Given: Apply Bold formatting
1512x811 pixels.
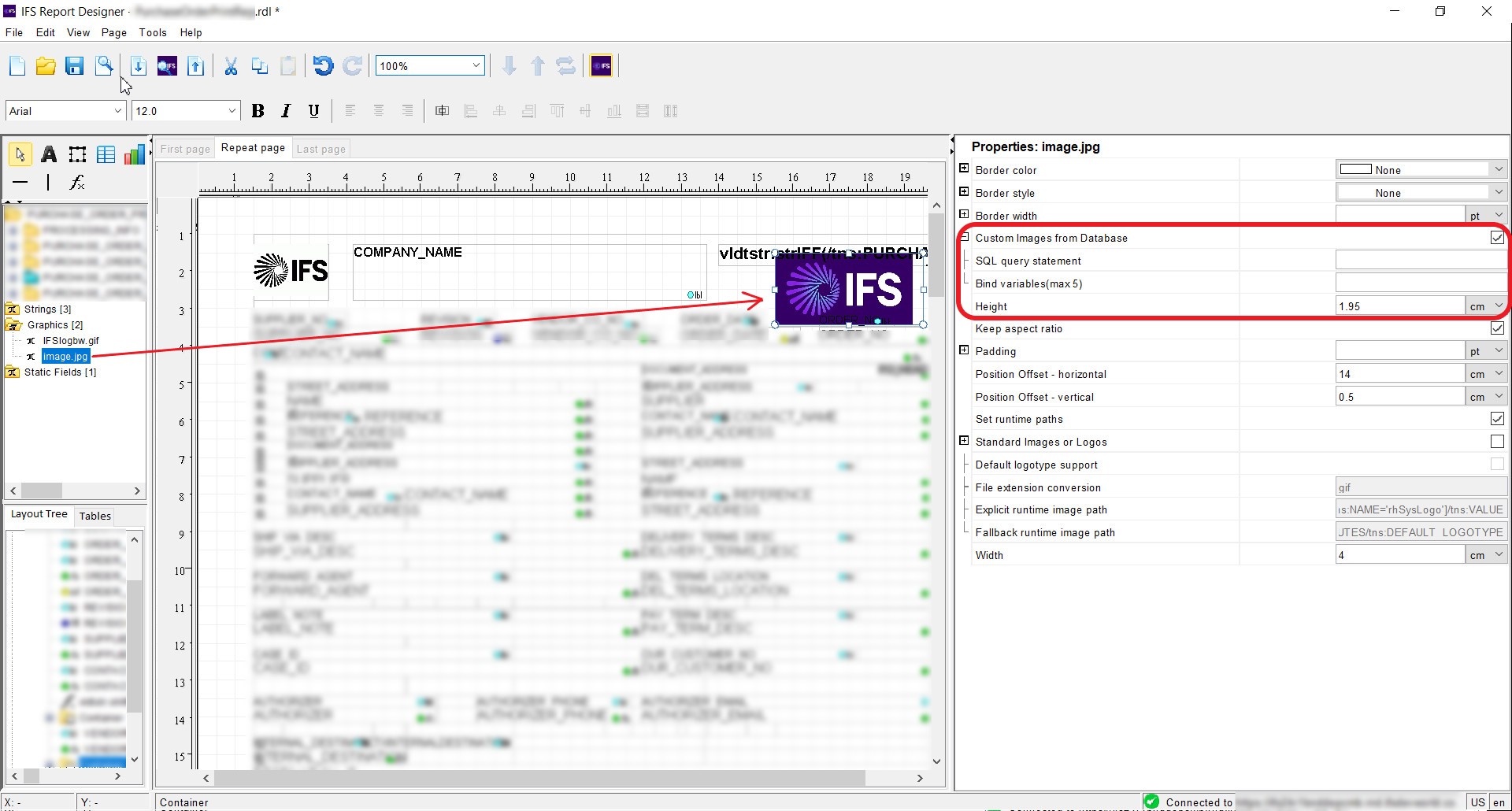Looking at the screenshot, I should tap(258, 110).
